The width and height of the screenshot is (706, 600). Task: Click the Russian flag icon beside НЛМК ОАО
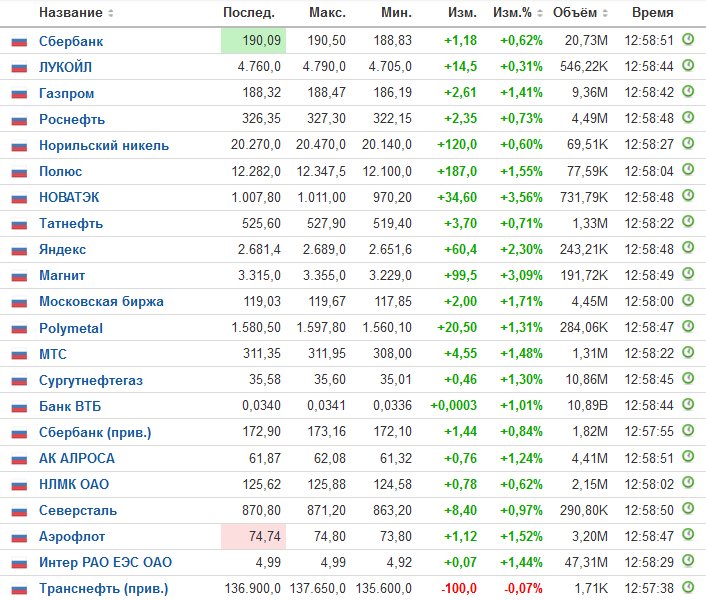(x=19, y=485)
